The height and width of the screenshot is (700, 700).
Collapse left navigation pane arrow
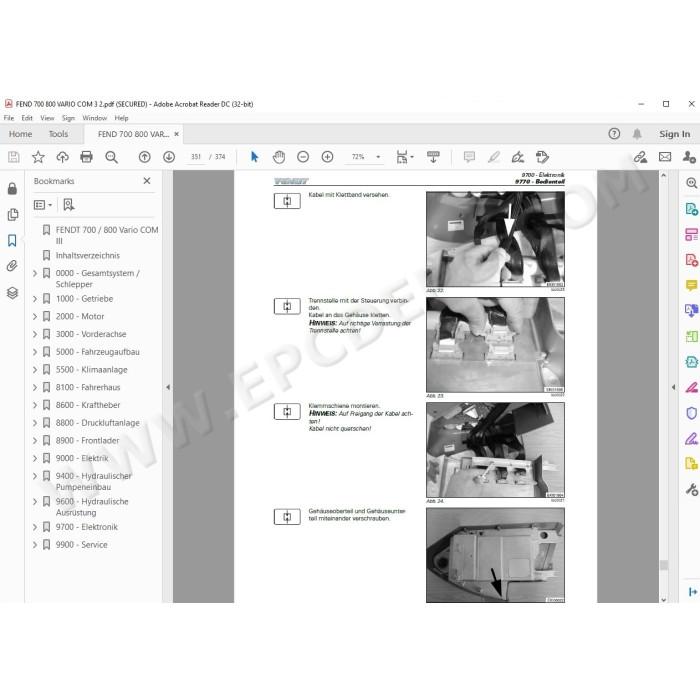point(168,387)
